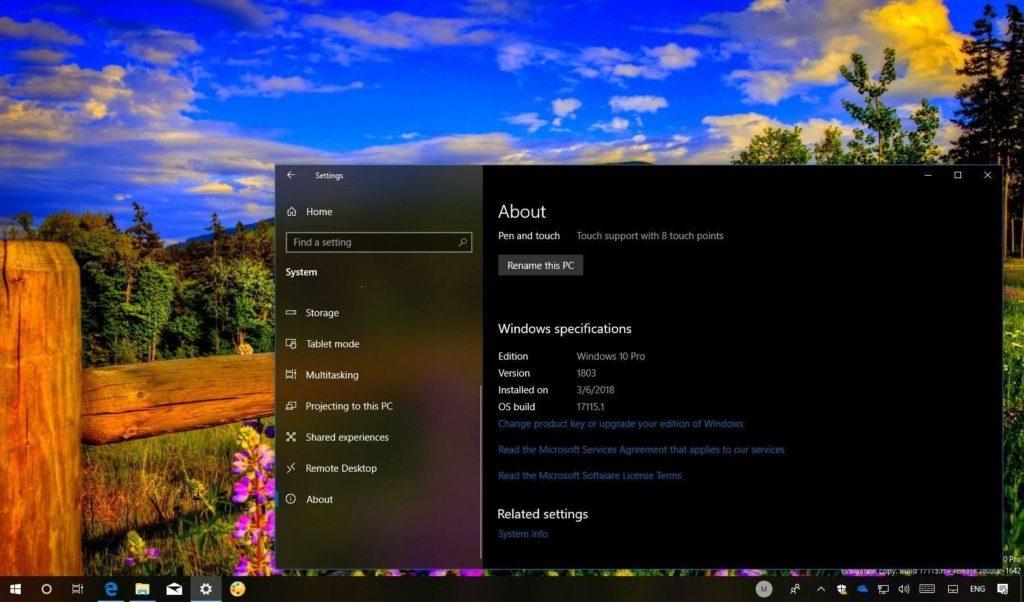Open the search dropdown in Find a setting
This screenshot has height=602, width=1024.
click(x=460, y=242)
